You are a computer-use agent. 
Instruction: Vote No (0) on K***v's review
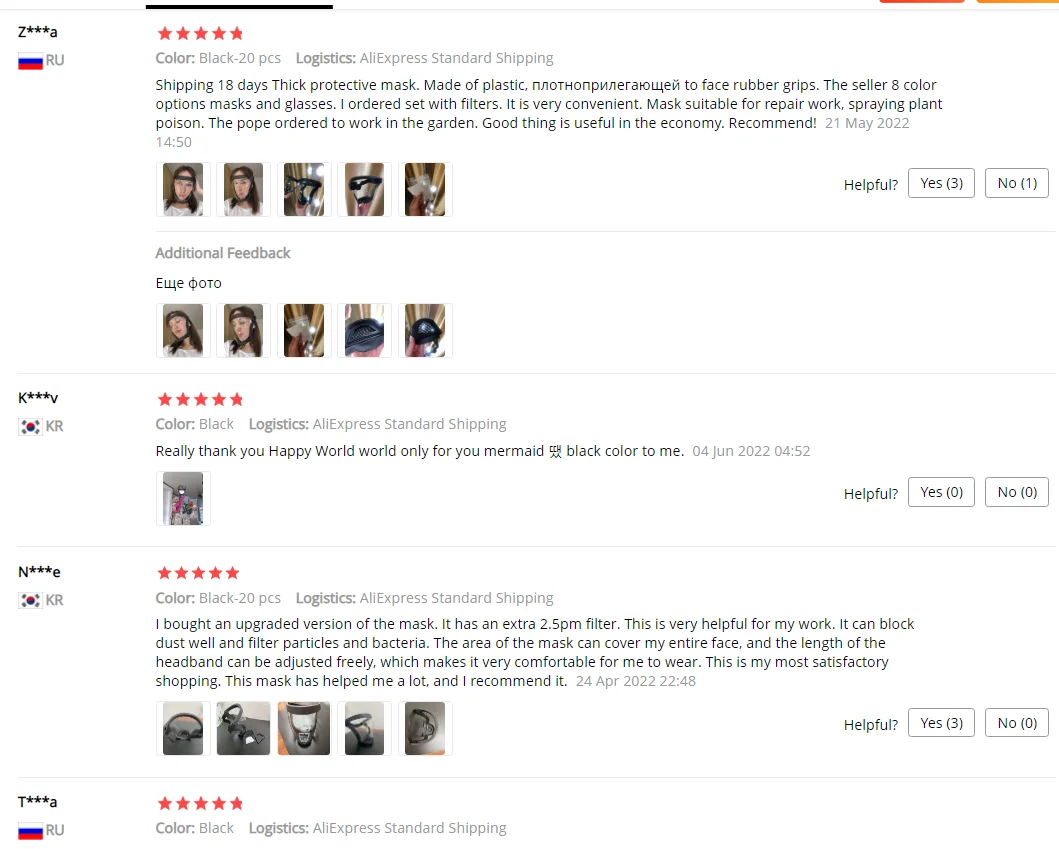1016,492
